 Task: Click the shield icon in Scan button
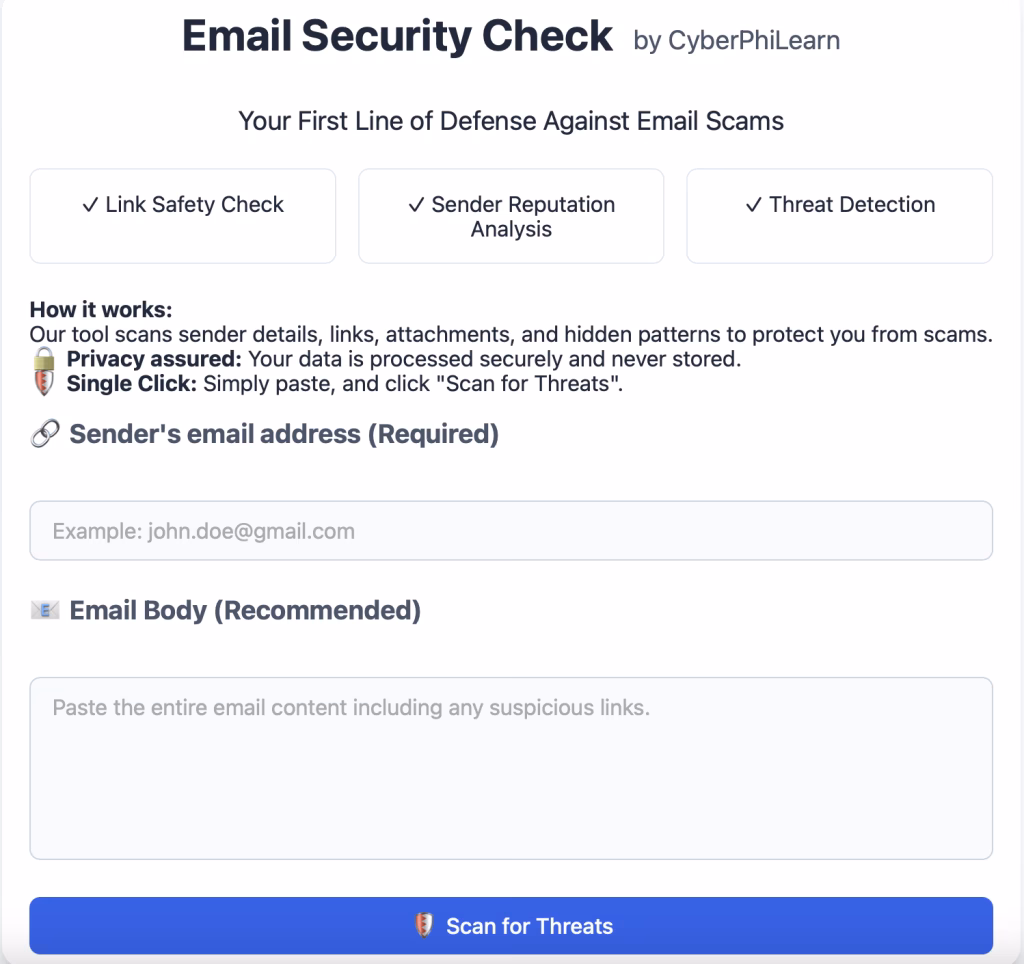click(x=424, y=925)
